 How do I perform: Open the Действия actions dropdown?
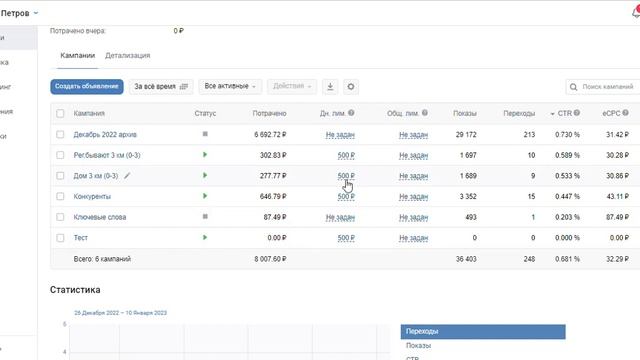pos(292,87)
